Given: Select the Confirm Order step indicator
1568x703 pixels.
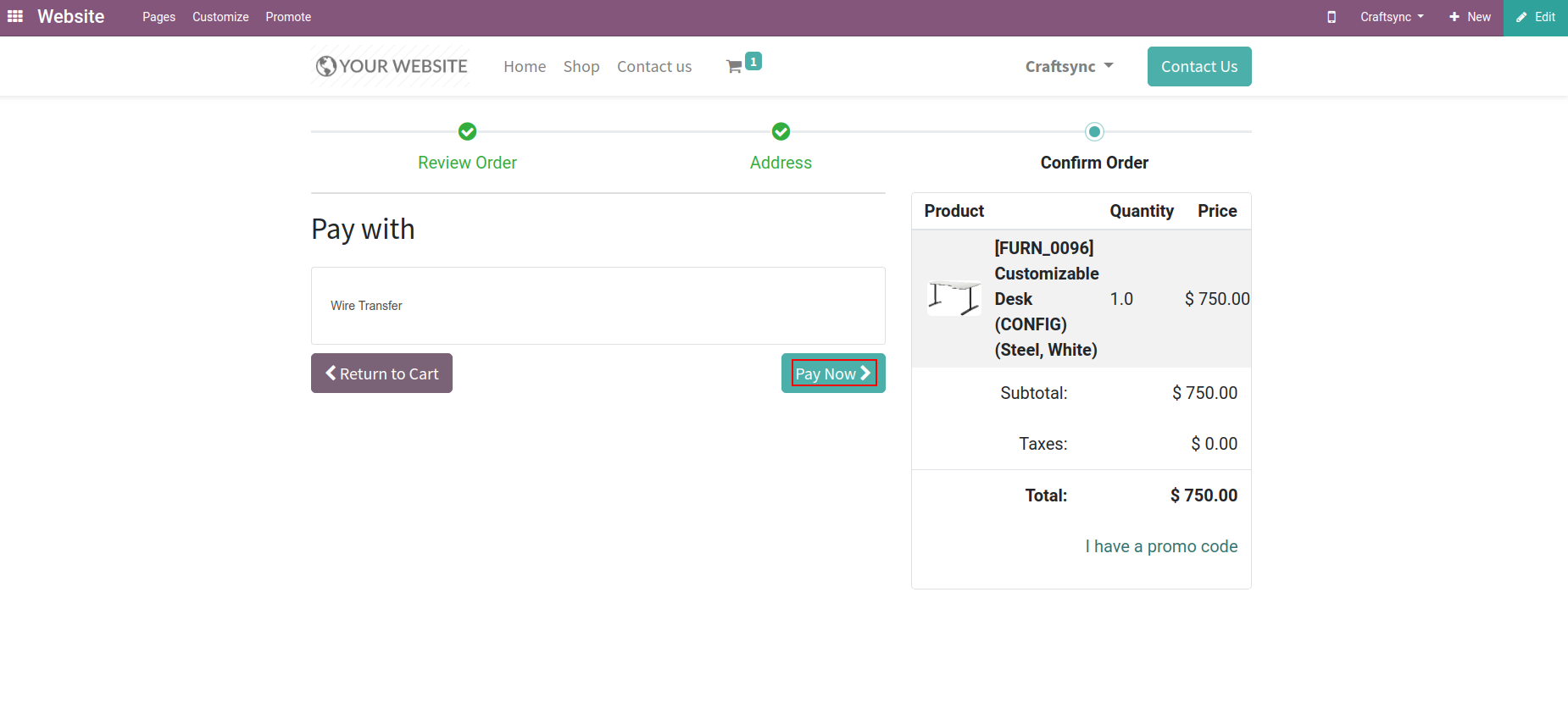Looking at the screenshot, I should pos(1094,131).
